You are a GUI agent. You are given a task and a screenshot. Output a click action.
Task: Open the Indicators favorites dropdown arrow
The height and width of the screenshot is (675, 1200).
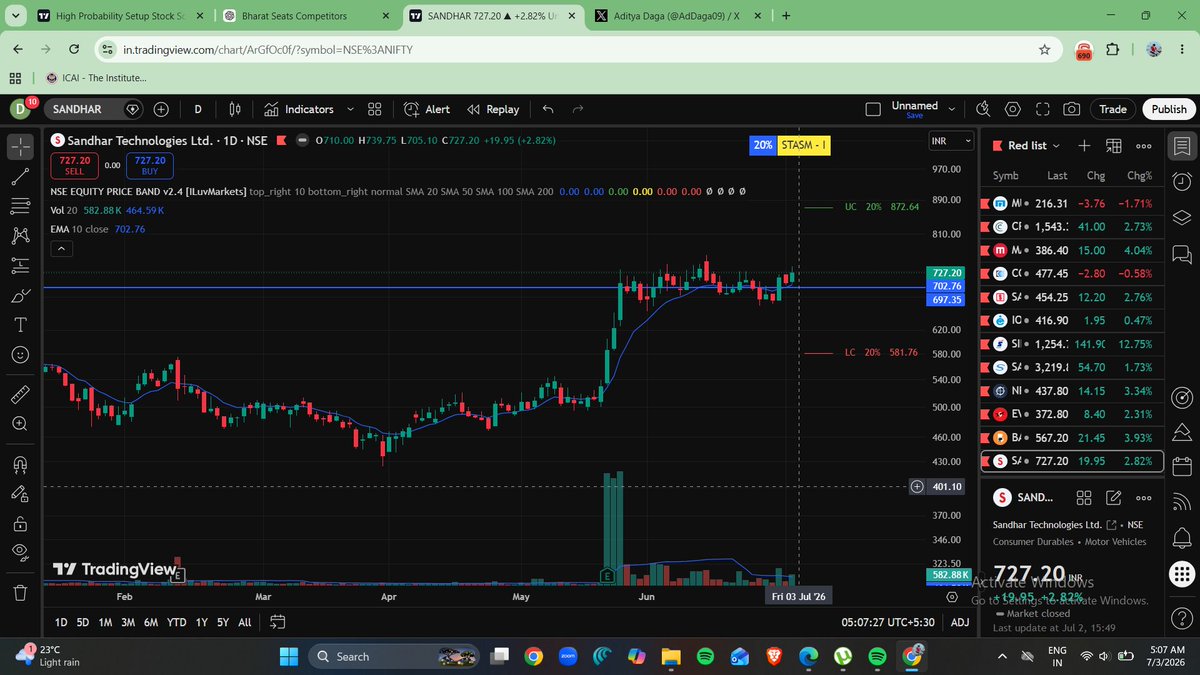[x=350, y=109]
